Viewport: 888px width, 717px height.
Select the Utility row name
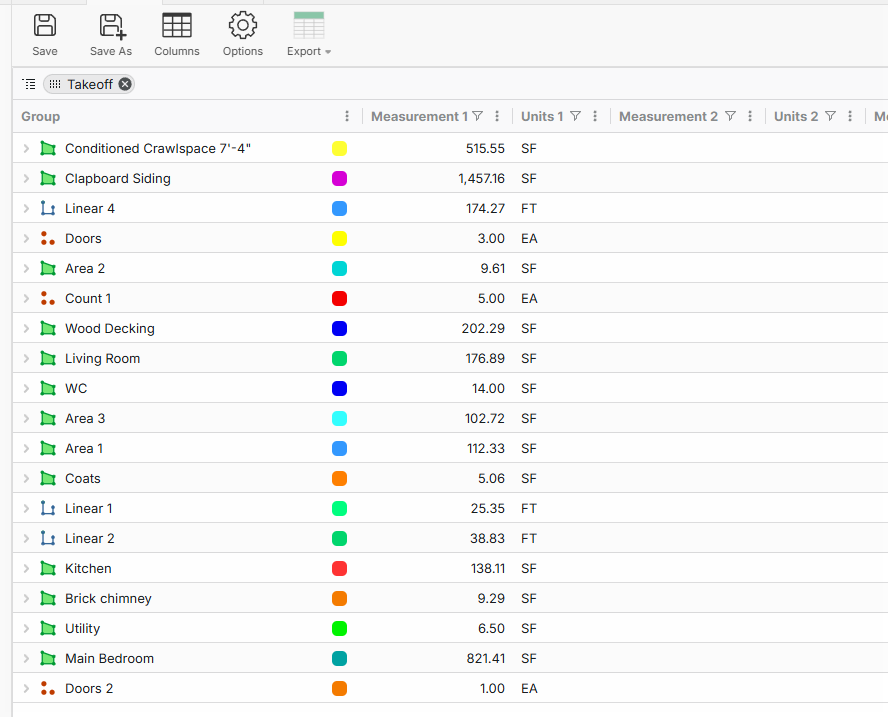click(x=83, y=629)
